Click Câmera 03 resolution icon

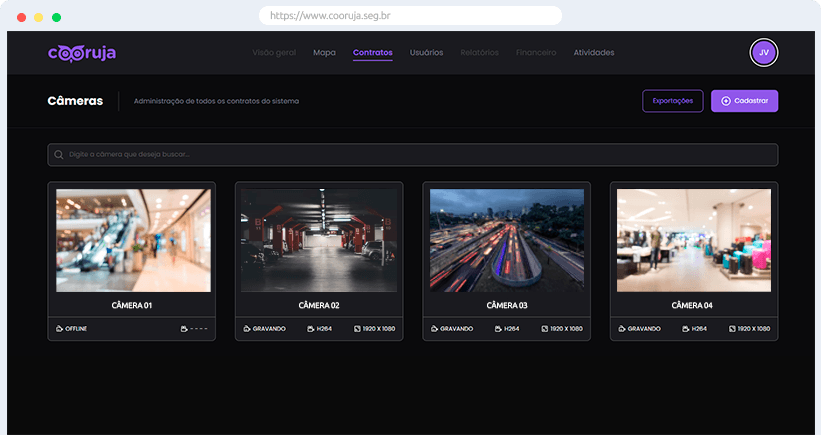(x=545, y=329)
